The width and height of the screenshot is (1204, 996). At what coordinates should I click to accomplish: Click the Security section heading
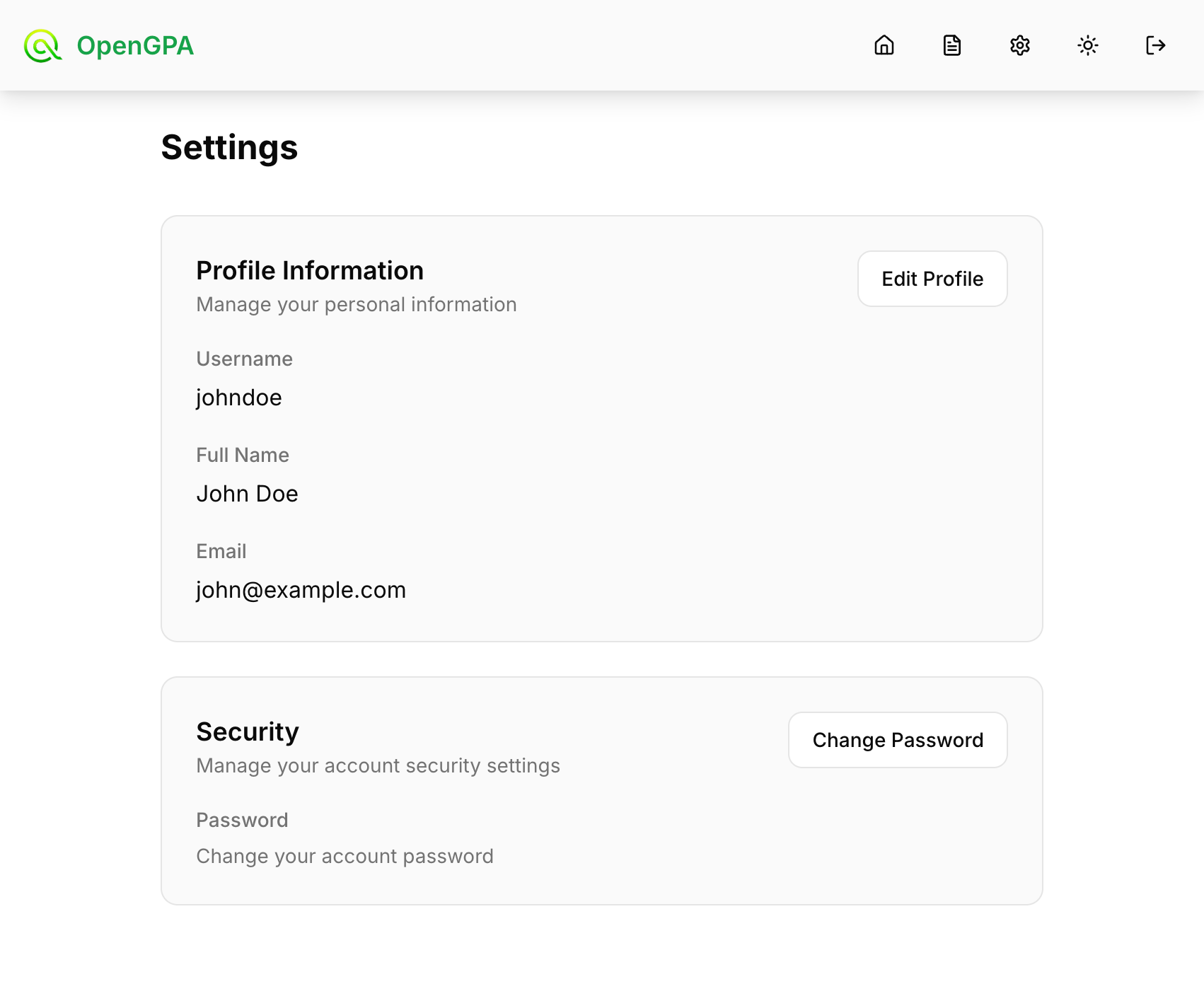pyautogui.click(x=248, y=732)
